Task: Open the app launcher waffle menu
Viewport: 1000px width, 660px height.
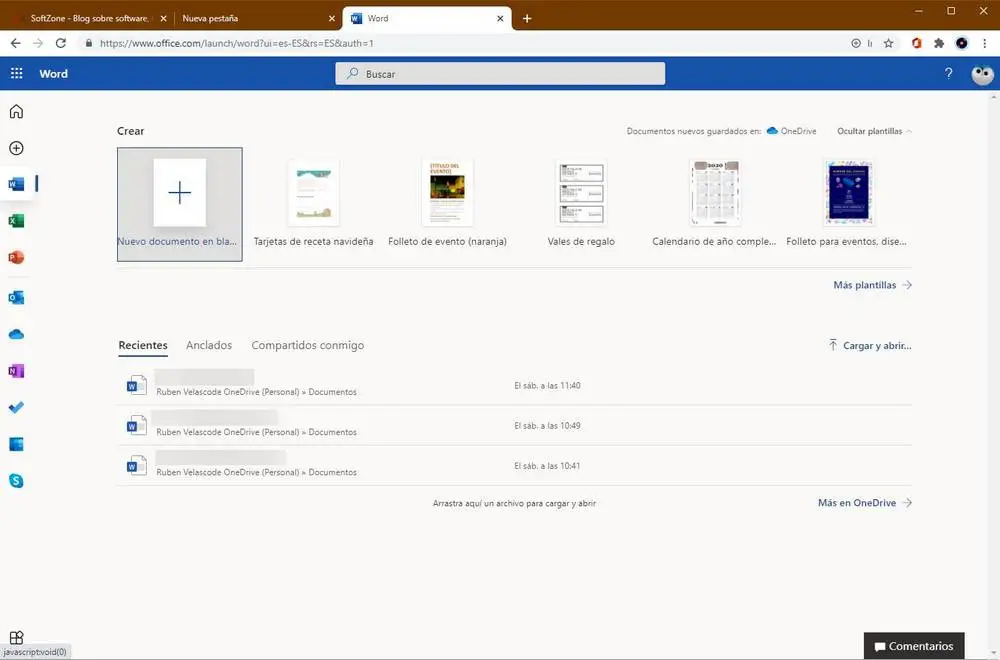Action: (x=17, y=73)
